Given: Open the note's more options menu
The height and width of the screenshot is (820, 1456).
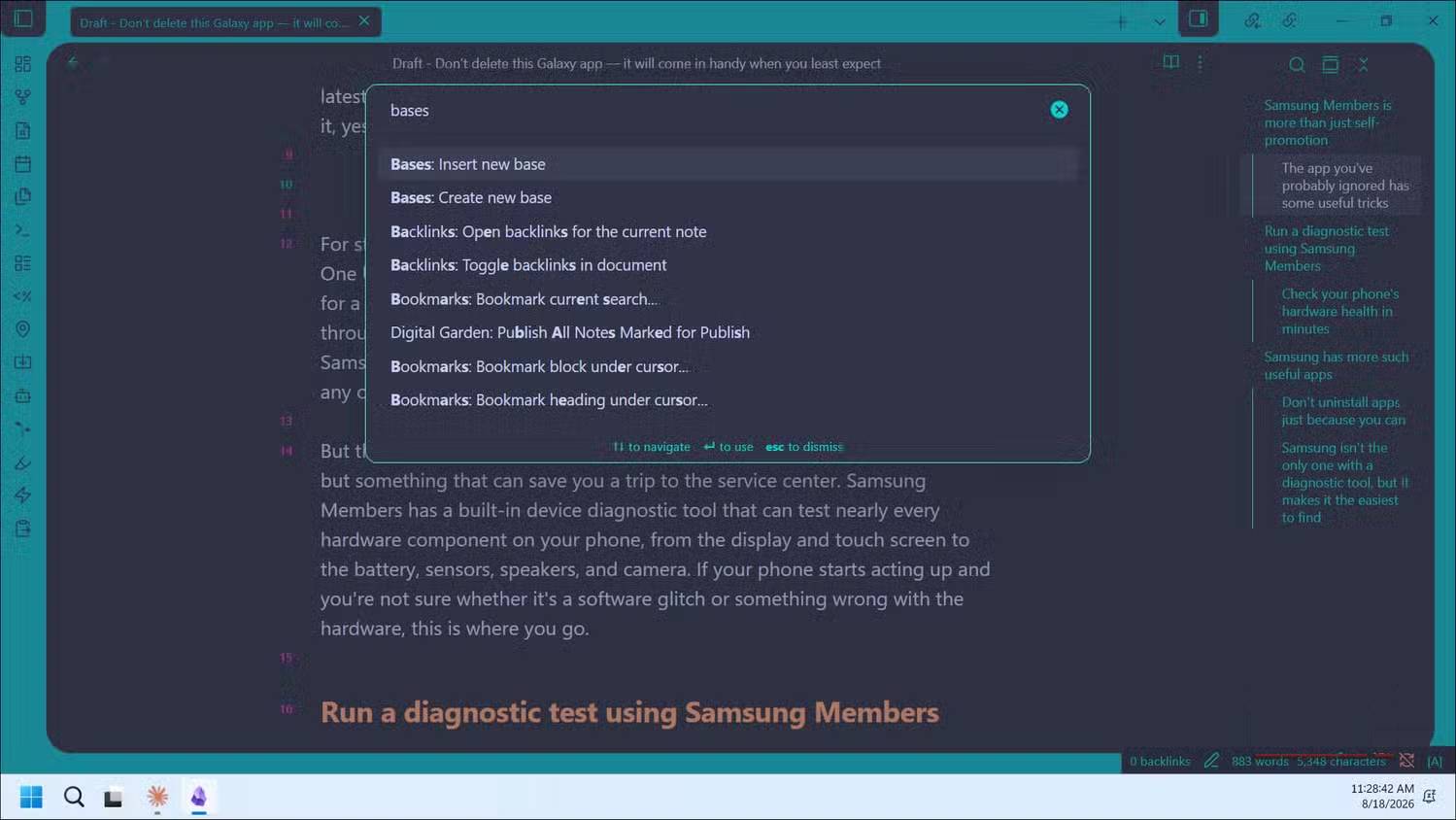Looking at the screenshot, I should pyautogui.click(x=1201, y=62).
